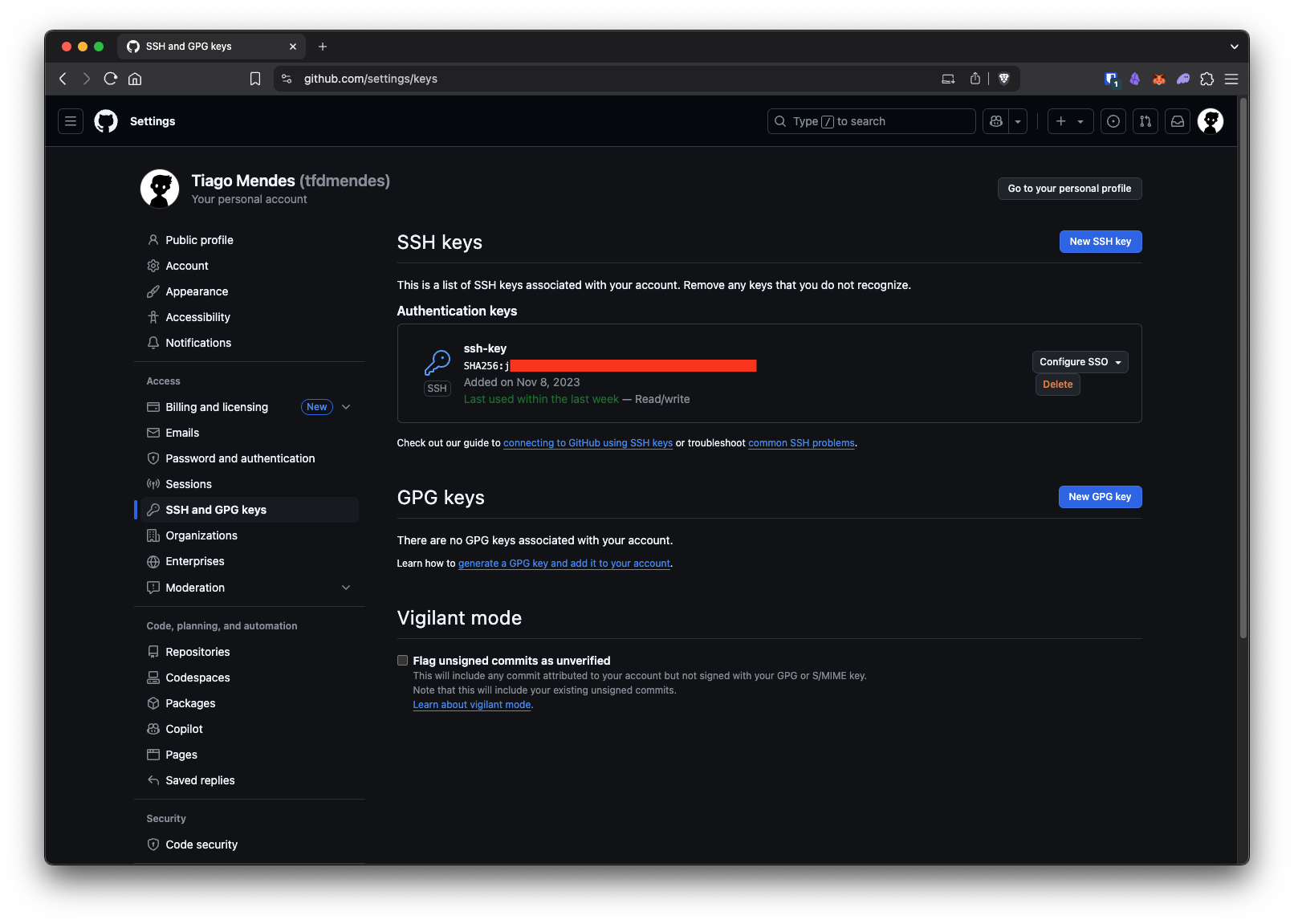Open Moderation settings

[195, 588]
